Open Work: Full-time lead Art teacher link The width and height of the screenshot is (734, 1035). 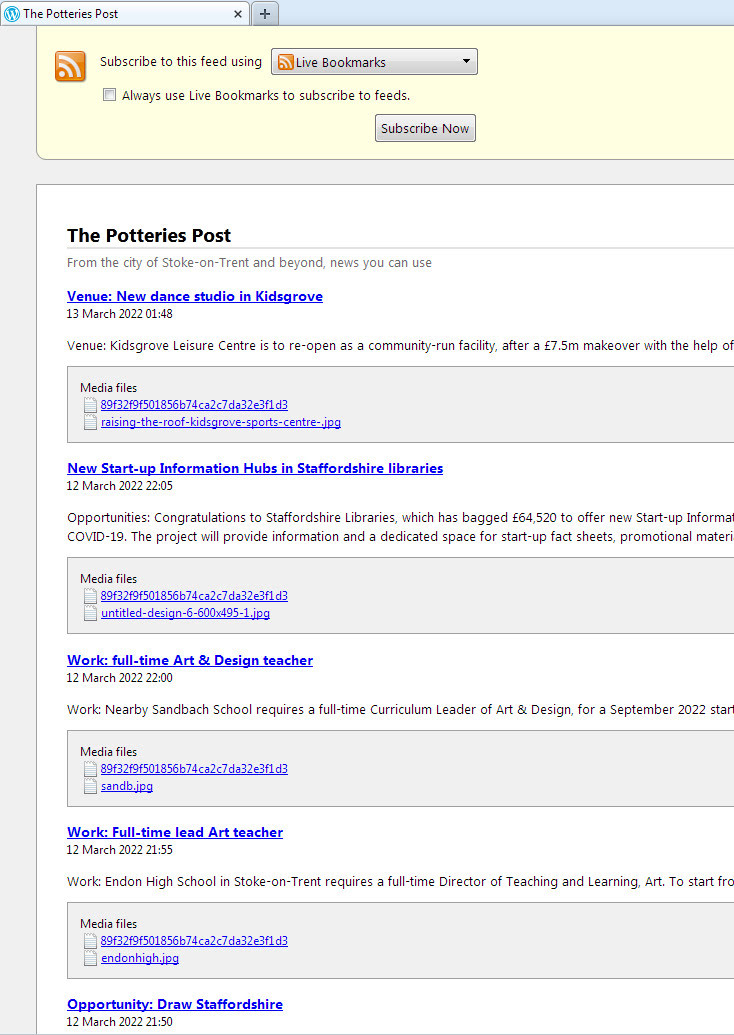click(174, 832)
